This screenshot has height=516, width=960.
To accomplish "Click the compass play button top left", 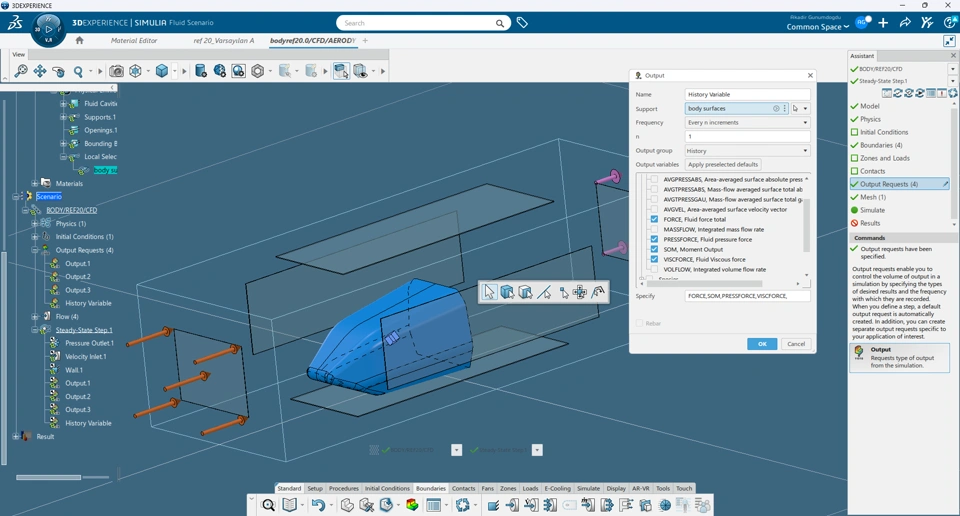I will pyautogui.click(x=48, y=28).
